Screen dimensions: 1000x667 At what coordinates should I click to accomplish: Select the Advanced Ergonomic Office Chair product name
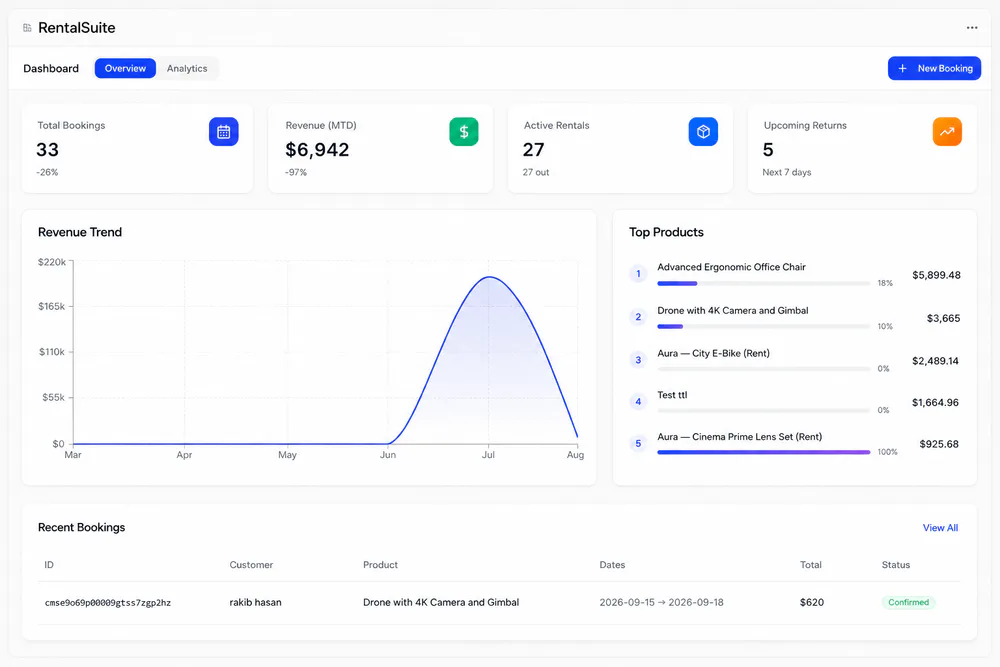click(x=732, y=267)
